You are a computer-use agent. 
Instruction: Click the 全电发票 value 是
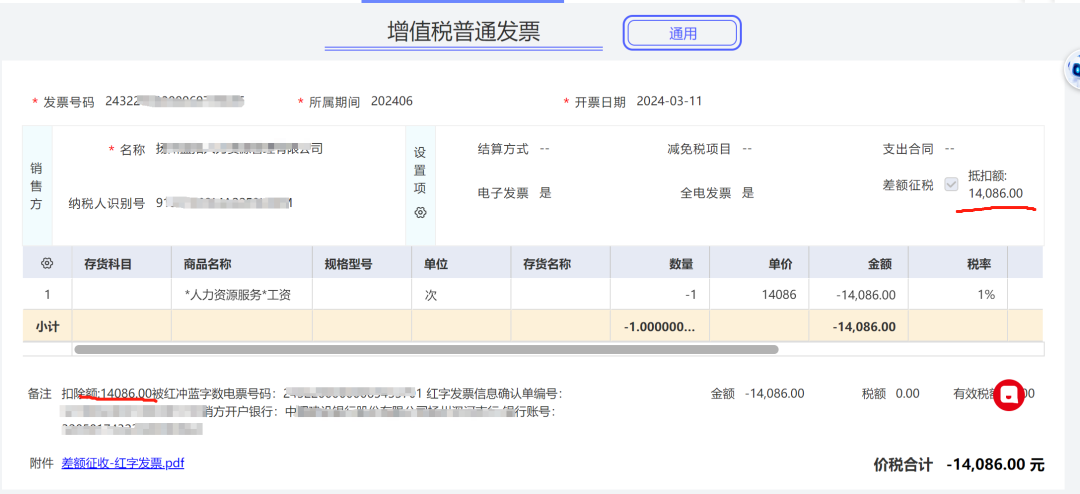click(x=748, y=193)
